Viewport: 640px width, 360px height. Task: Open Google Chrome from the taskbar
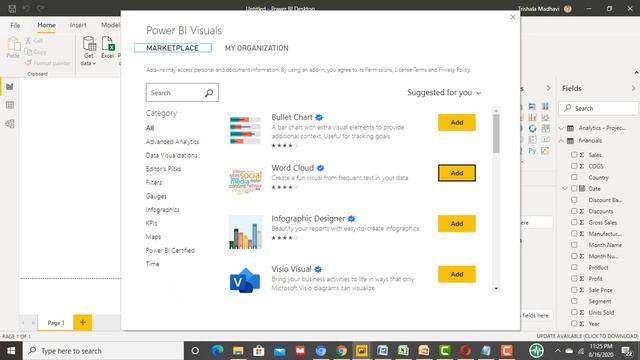pos(341,351)
